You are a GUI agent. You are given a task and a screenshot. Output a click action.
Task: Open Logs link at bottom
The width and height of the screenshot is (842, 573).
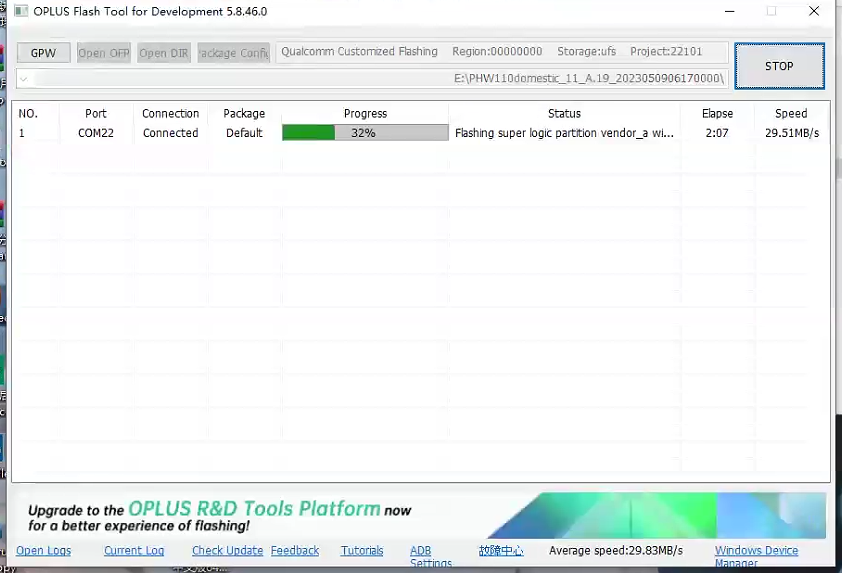tap(43, 550)
